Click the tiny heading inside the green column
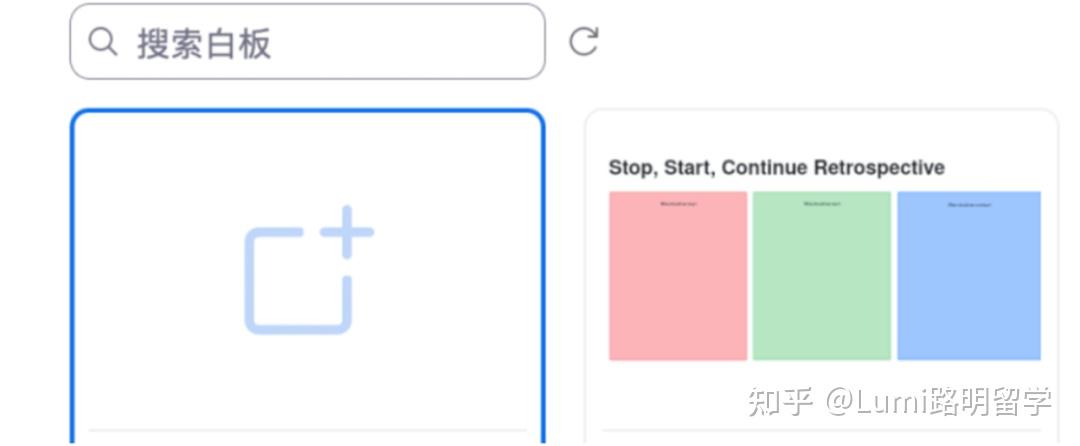Viewport: 1080px width, 446px height. (822, 204)
